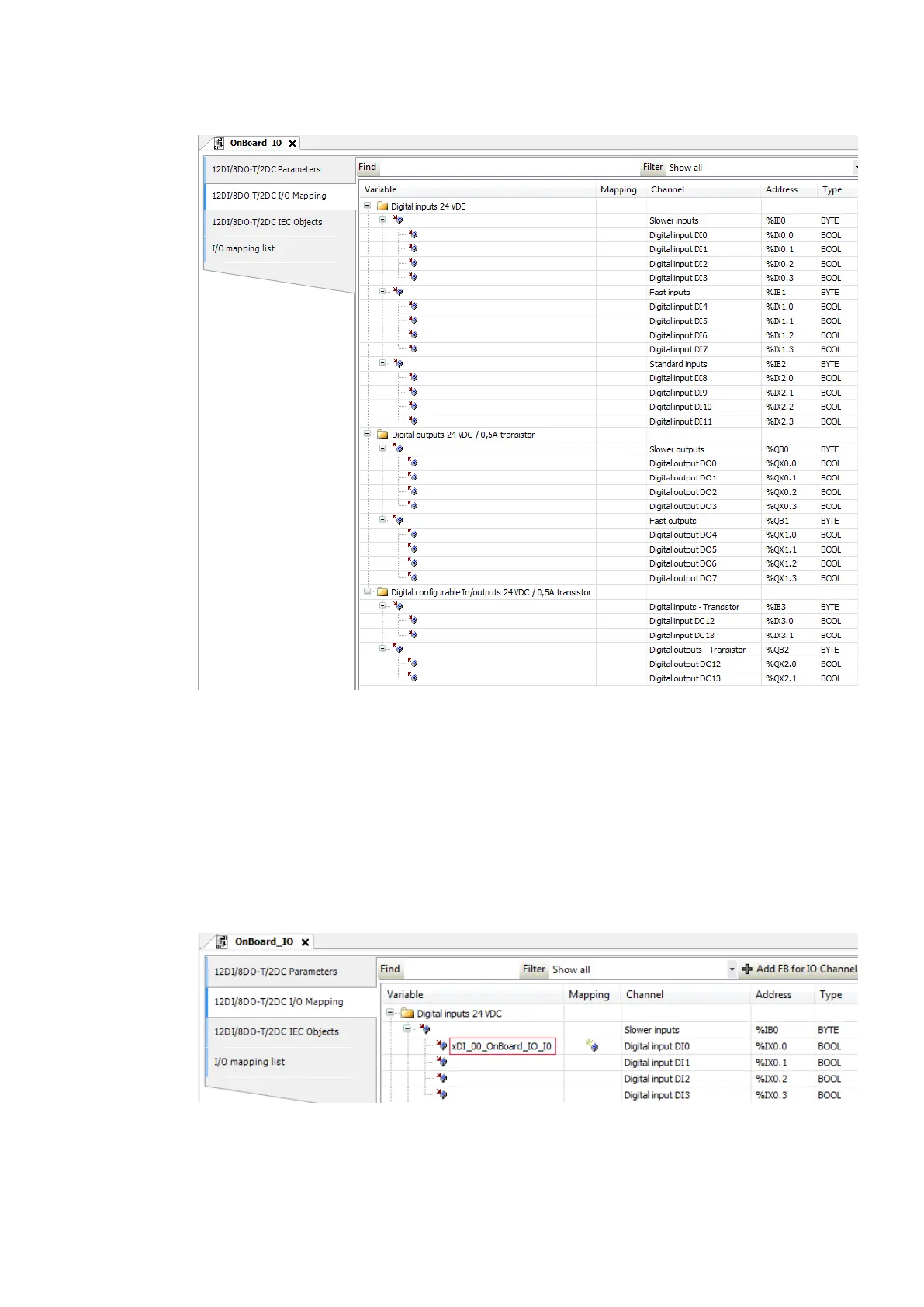
Task: Collapse the Fast outputs group
Action: coord(382,520)
